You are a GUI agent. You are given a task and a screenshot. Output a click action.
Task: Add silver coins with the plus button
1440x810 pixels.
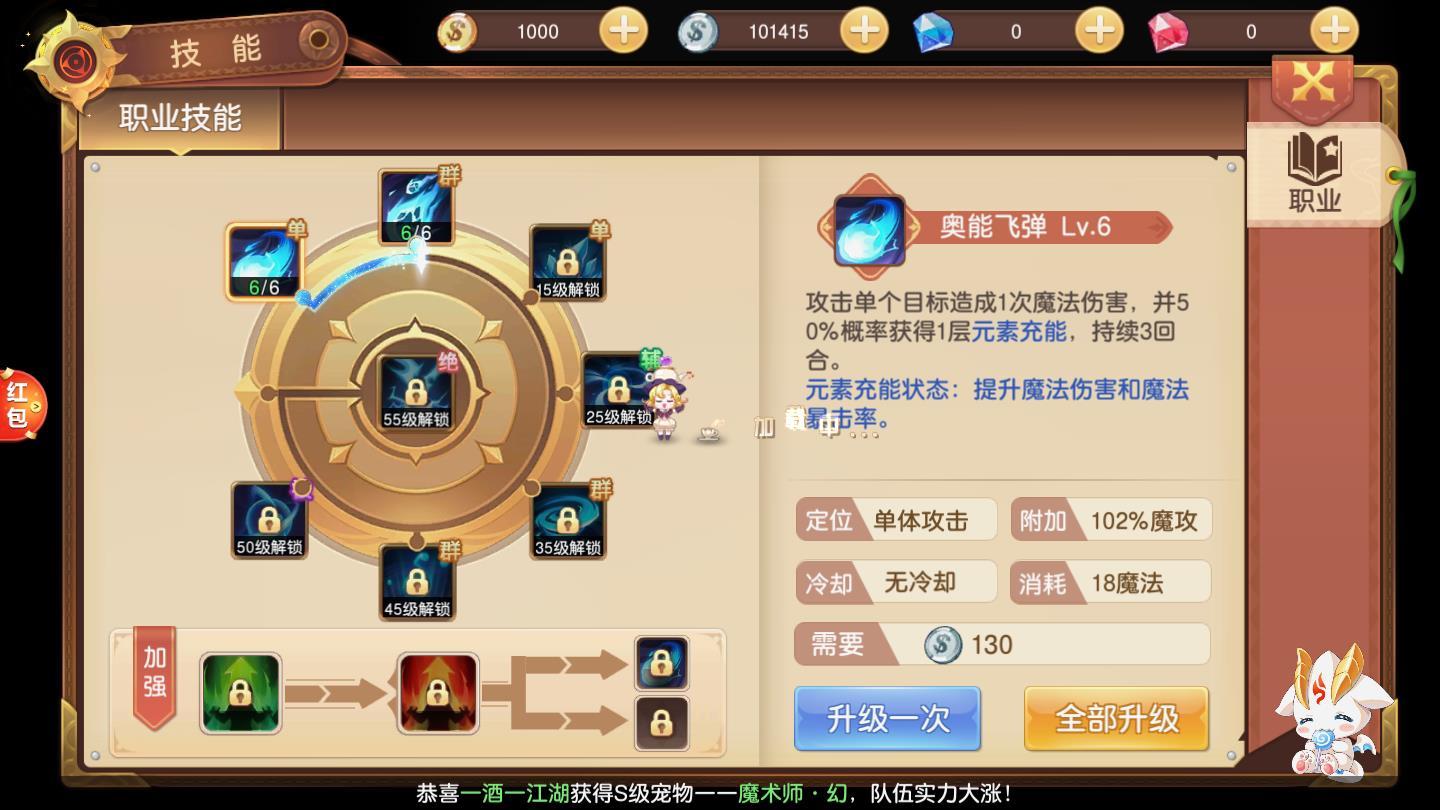(864, 31)
